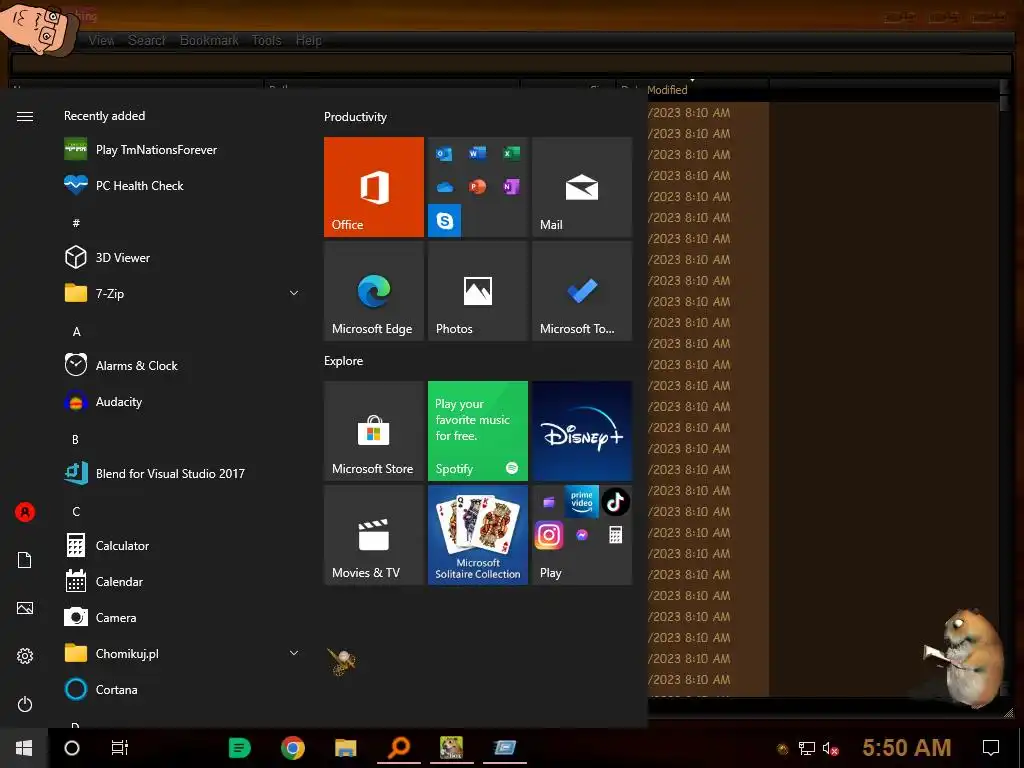Expand the Start menu hamburger navigation
1024x768 pixels.
(x=25, y=116)
